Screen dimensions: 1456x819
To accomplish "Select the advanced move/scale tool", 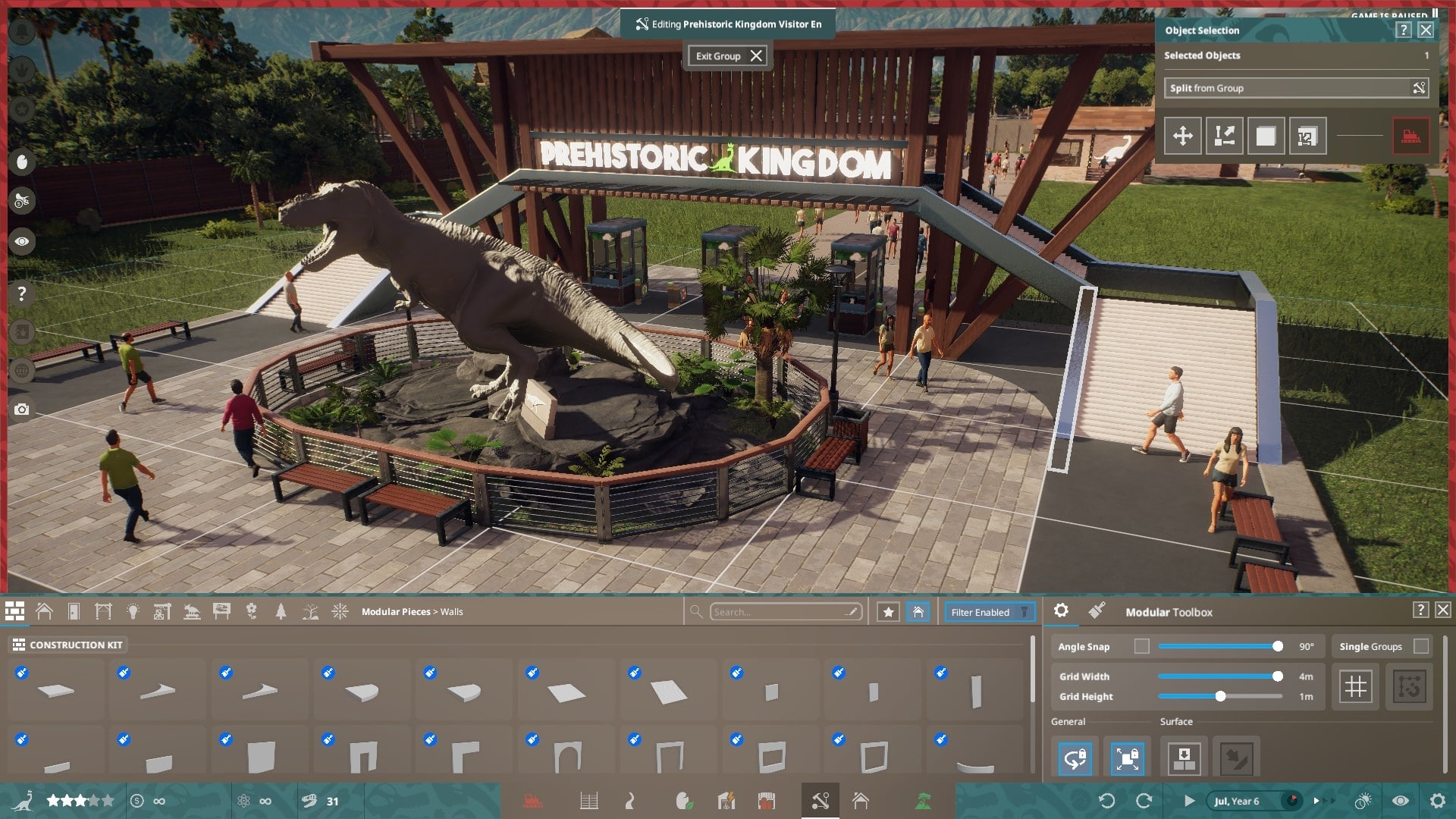I will tap(1224, 136).
